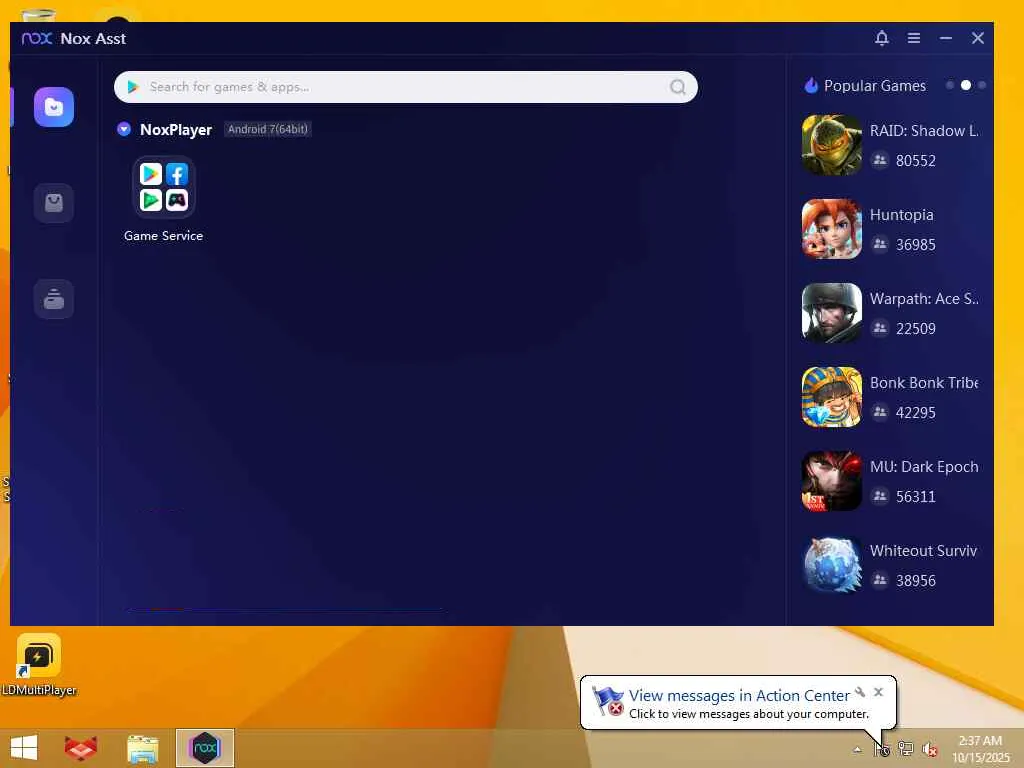Open the red fox taskbar app

[81, 748]
